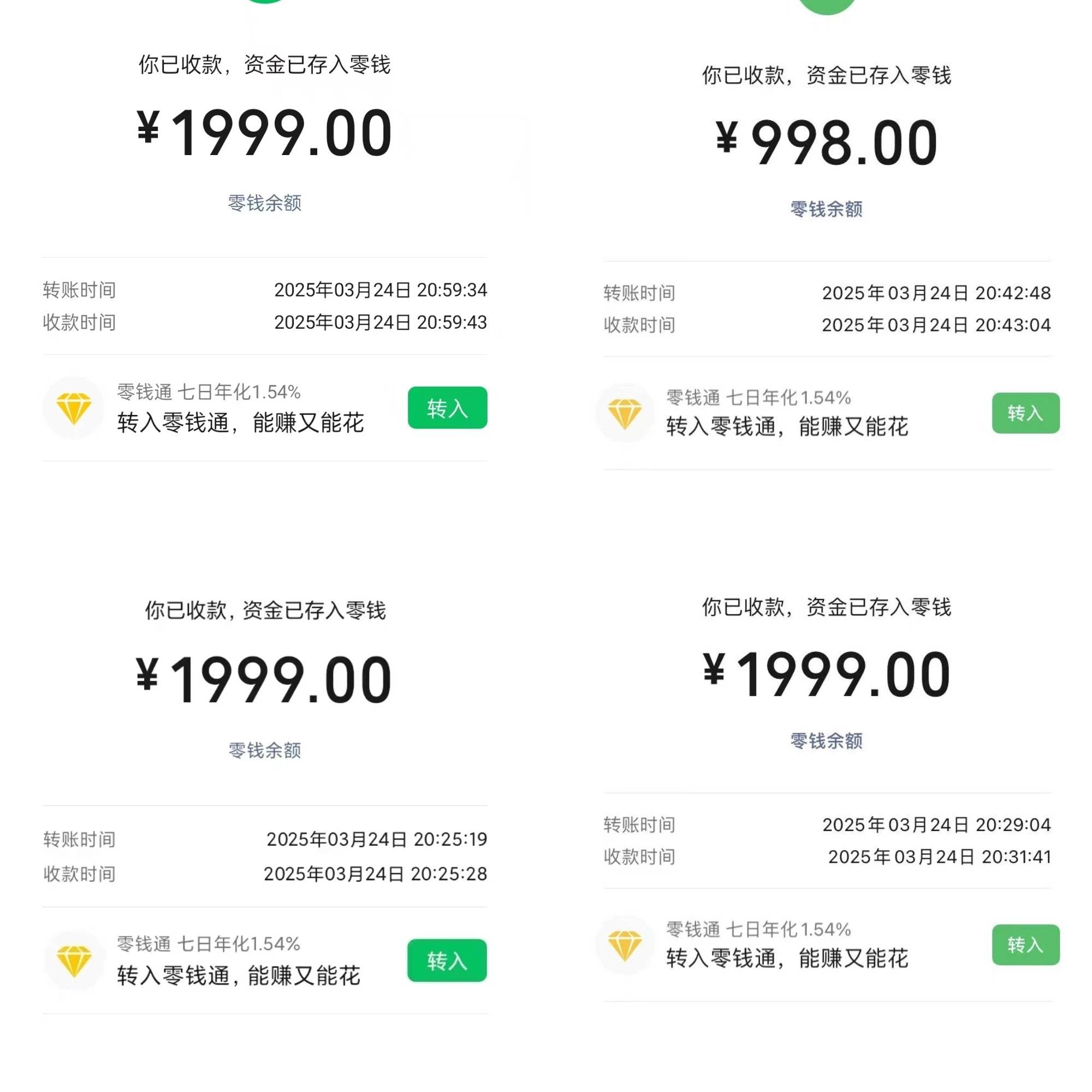The height and width of the screenshot is (1092, 1092).
Task: Click diamond icon in the 20:25:19 transfer receipt
Action: coord(74,960)
